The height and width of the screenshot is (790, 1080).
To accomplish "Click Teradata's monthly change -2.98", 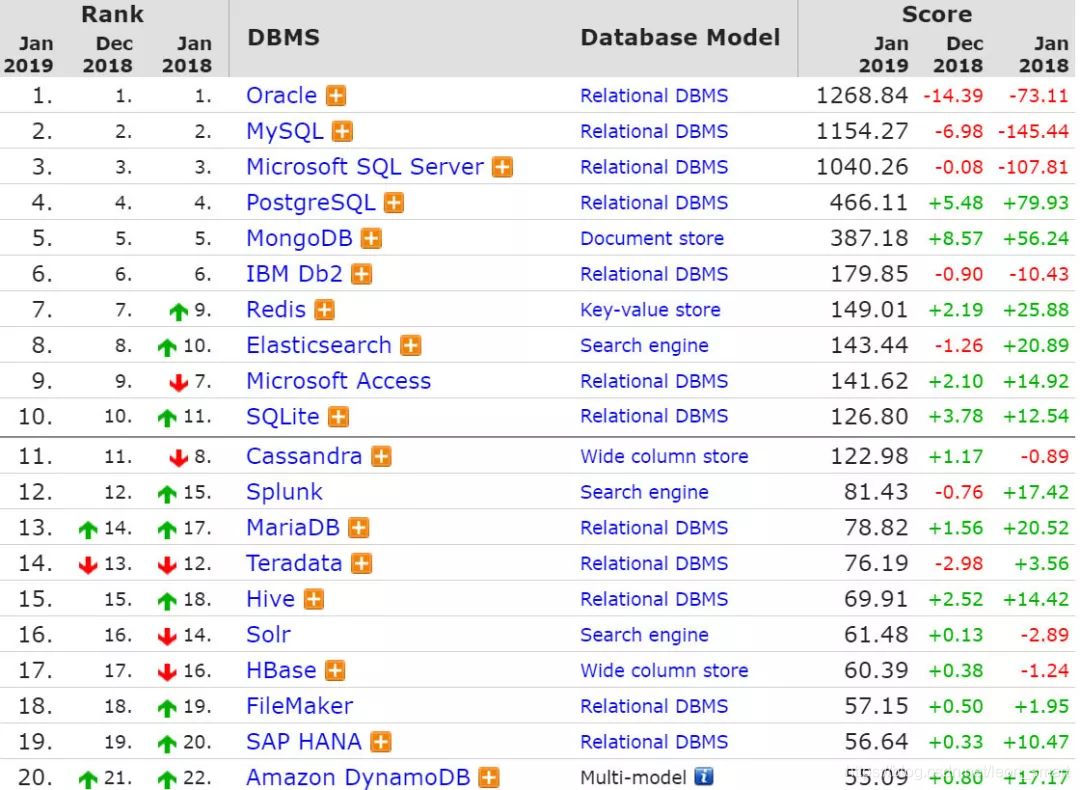I will (x=958, y=564).
